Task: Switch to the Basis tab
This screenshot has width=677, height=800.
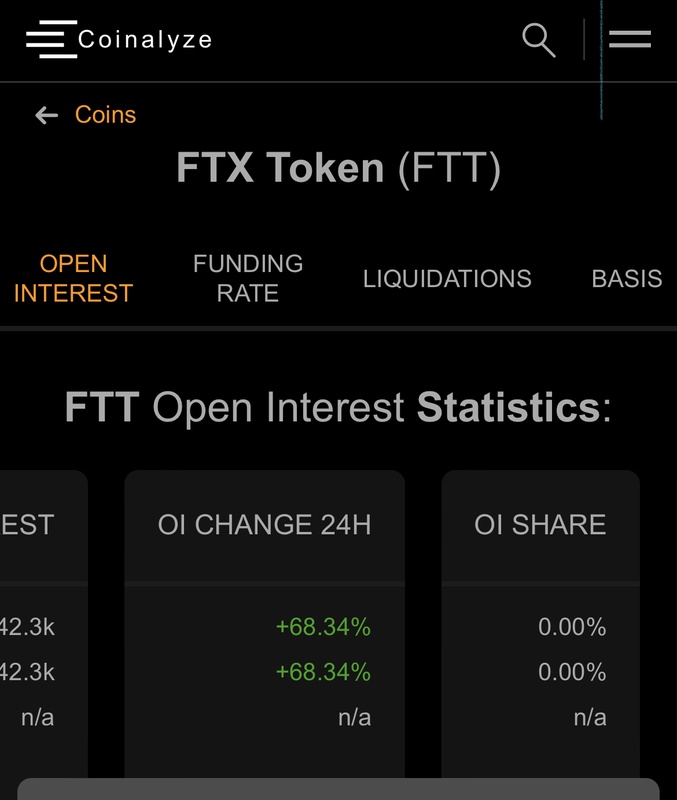Action: (x=627, y=279)
